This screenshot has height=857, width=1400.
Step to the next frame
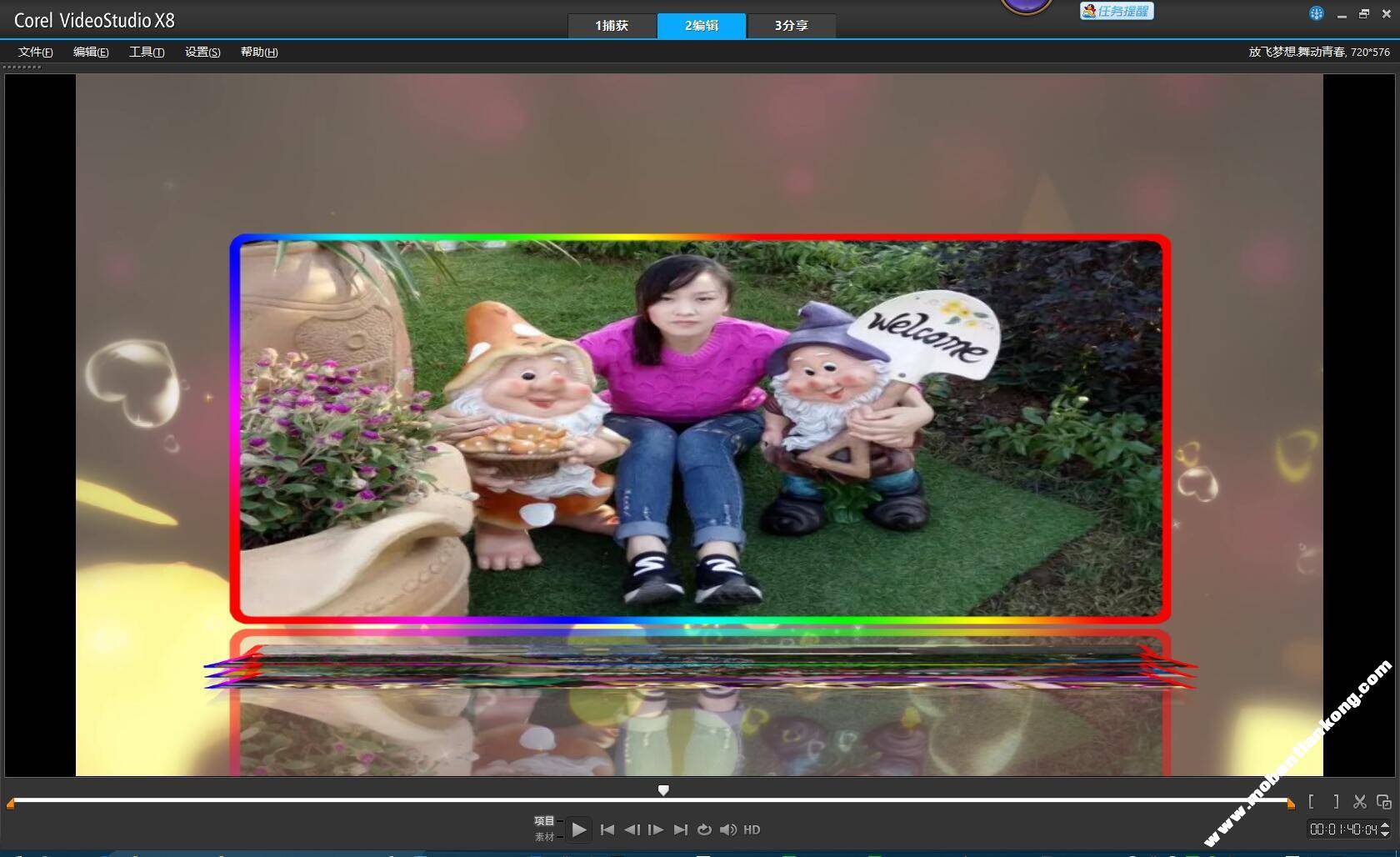[656, 829]
